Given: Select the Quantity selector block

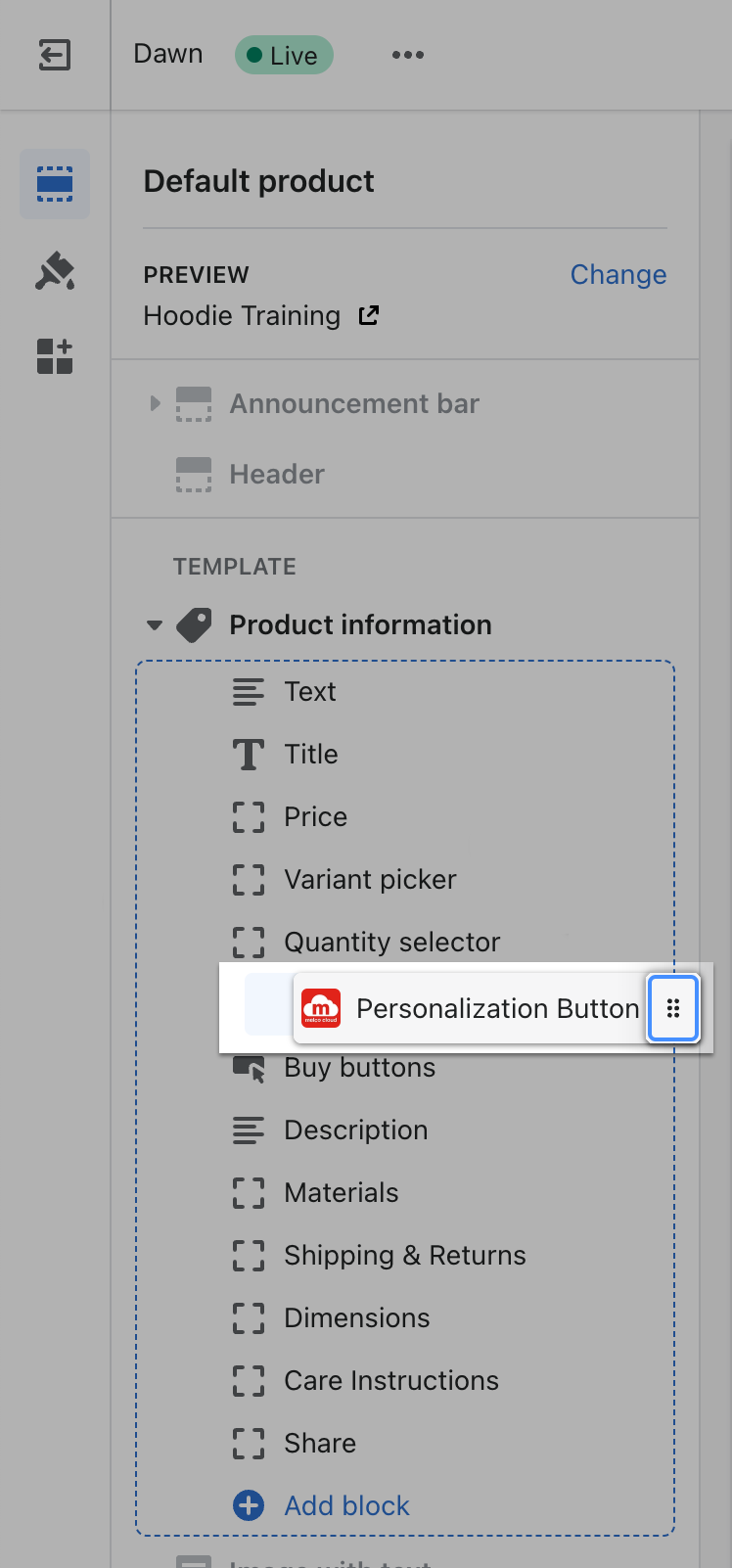Looking at the screenshot, I should tap(391, 943).
